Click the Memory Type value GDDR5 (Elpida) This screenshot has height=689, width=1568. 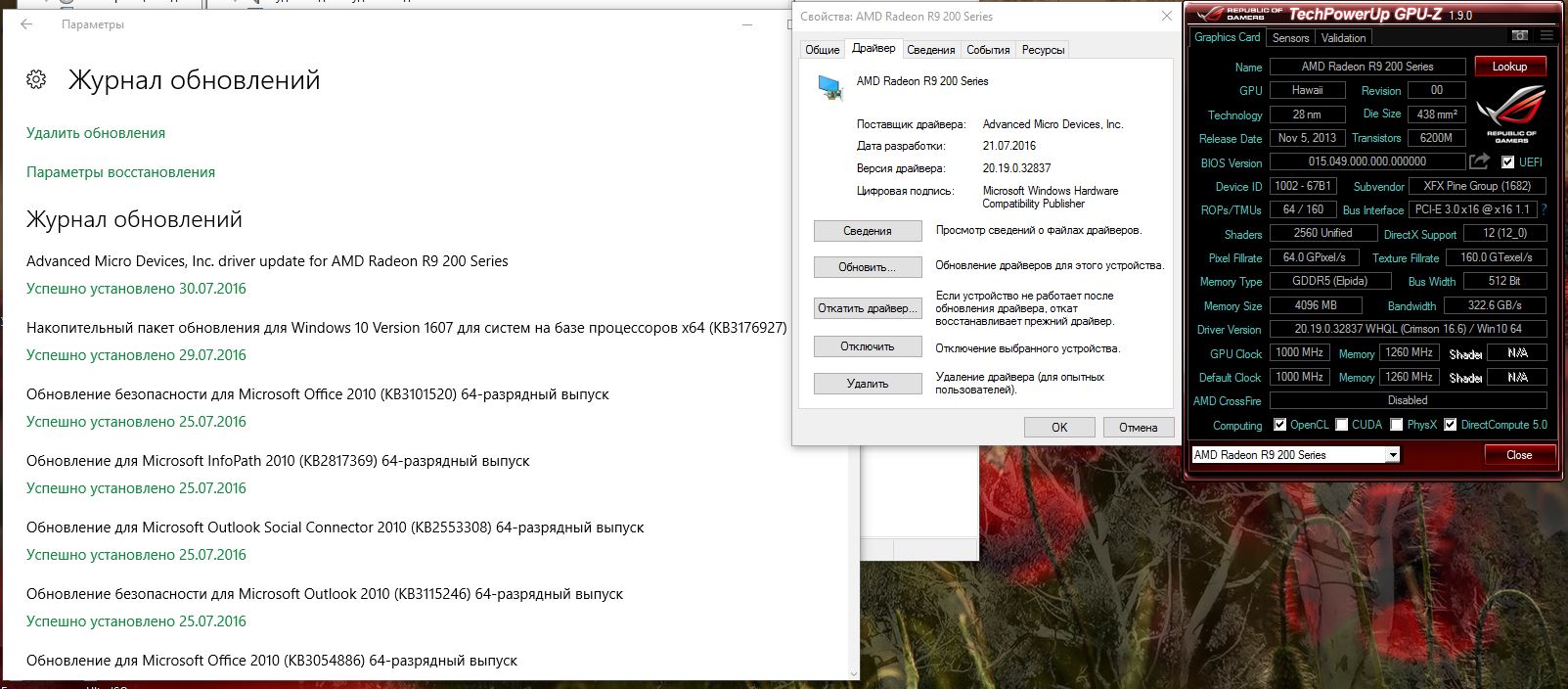(1331, 281)
